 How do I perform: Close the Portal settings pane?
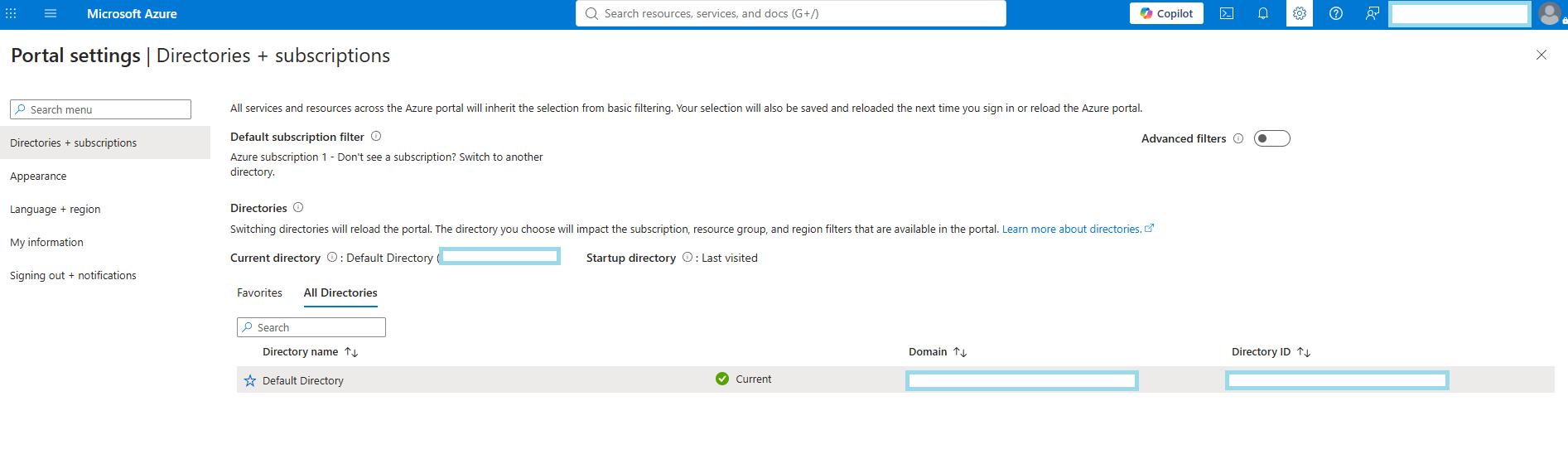(x=1541, y=55)
